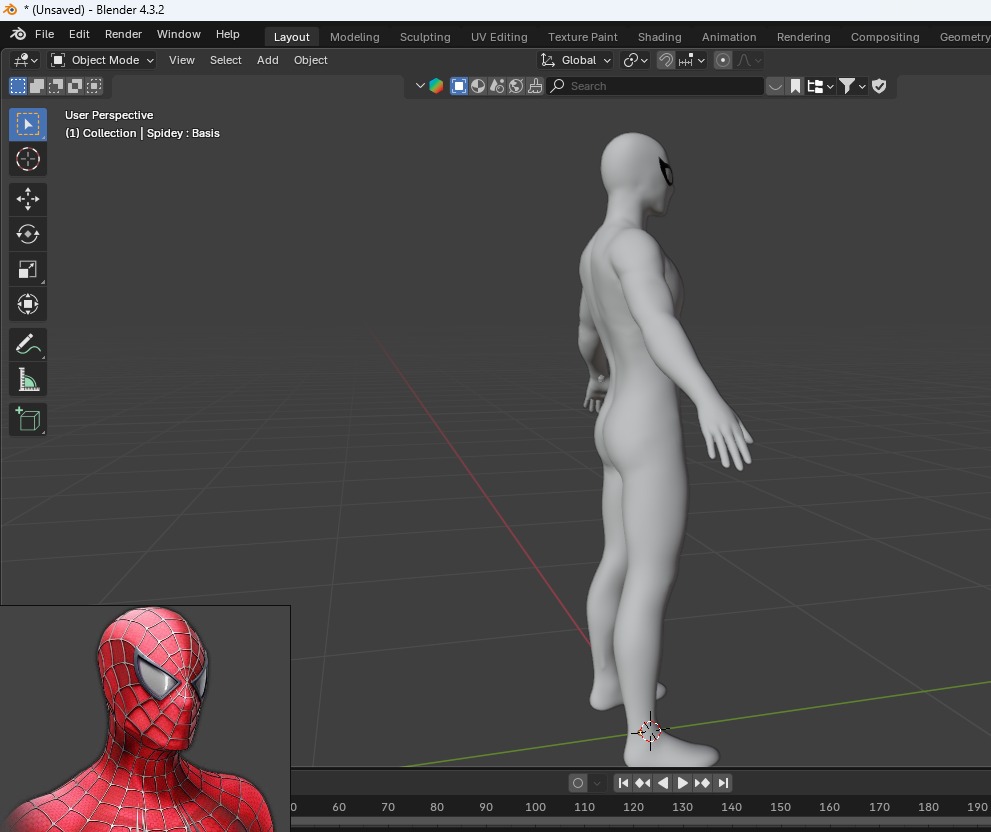Screen dimensions: 991x832
Task: Open the viewport View menu
Action: [181, 60]
